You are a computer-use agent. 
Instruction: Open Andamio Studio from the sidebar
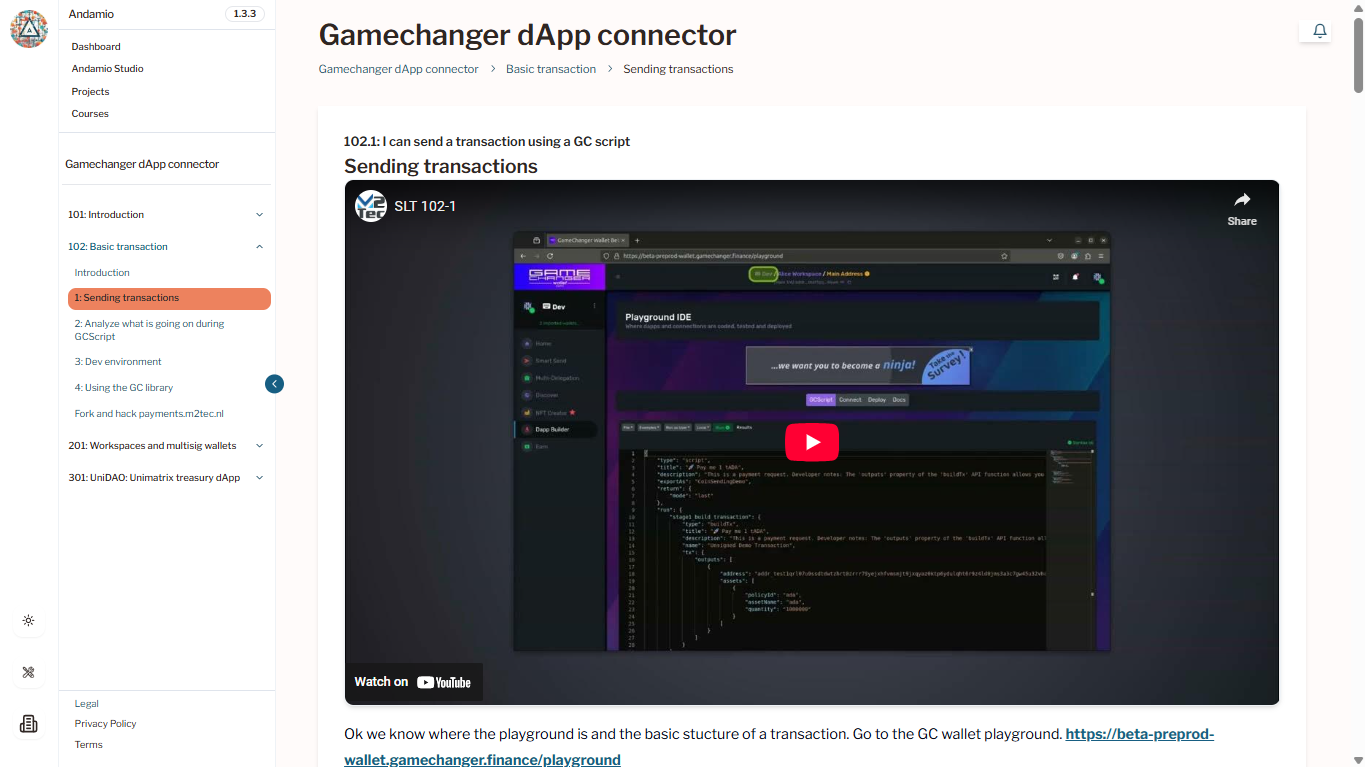click(x=107, y=69)
